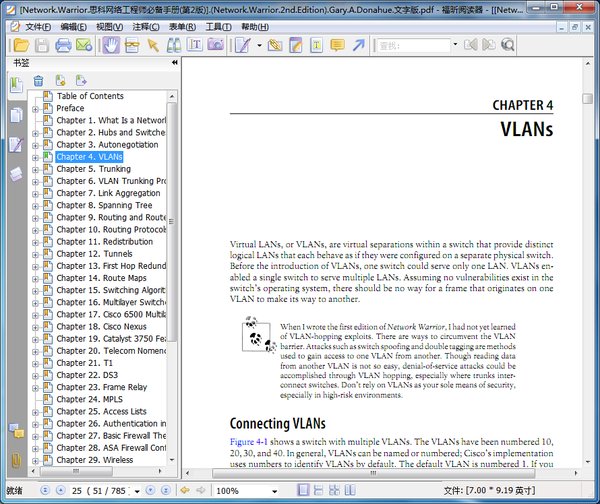
Task: Click the Open file folder icon
Action: (x=21, y=45)
